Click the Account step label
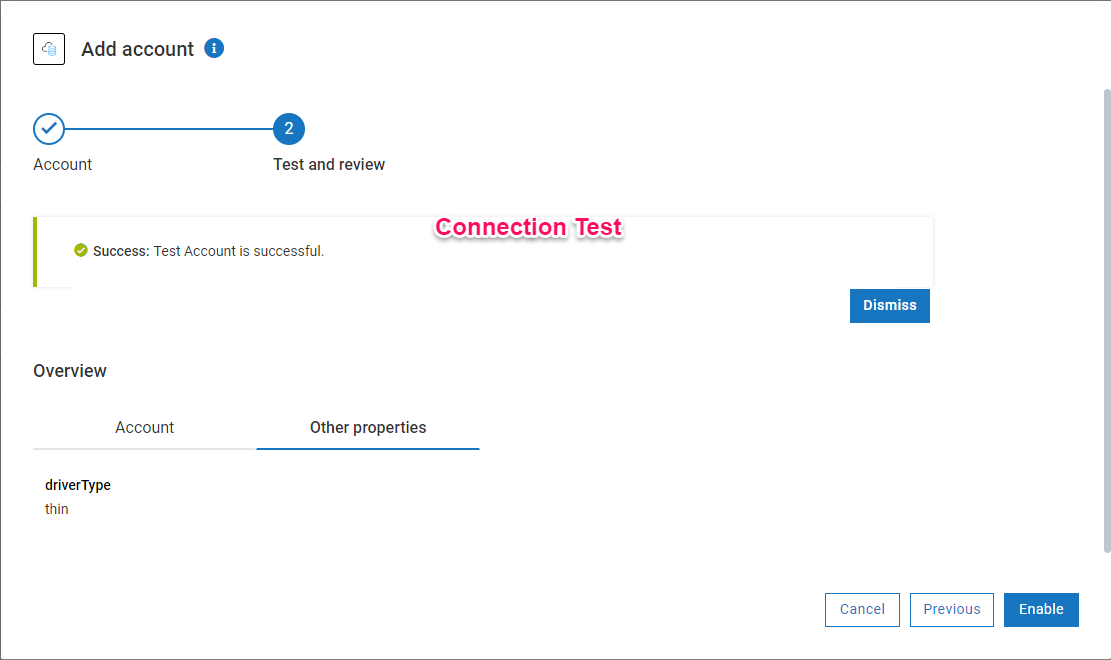1111x660 pixels. point(63,165)
